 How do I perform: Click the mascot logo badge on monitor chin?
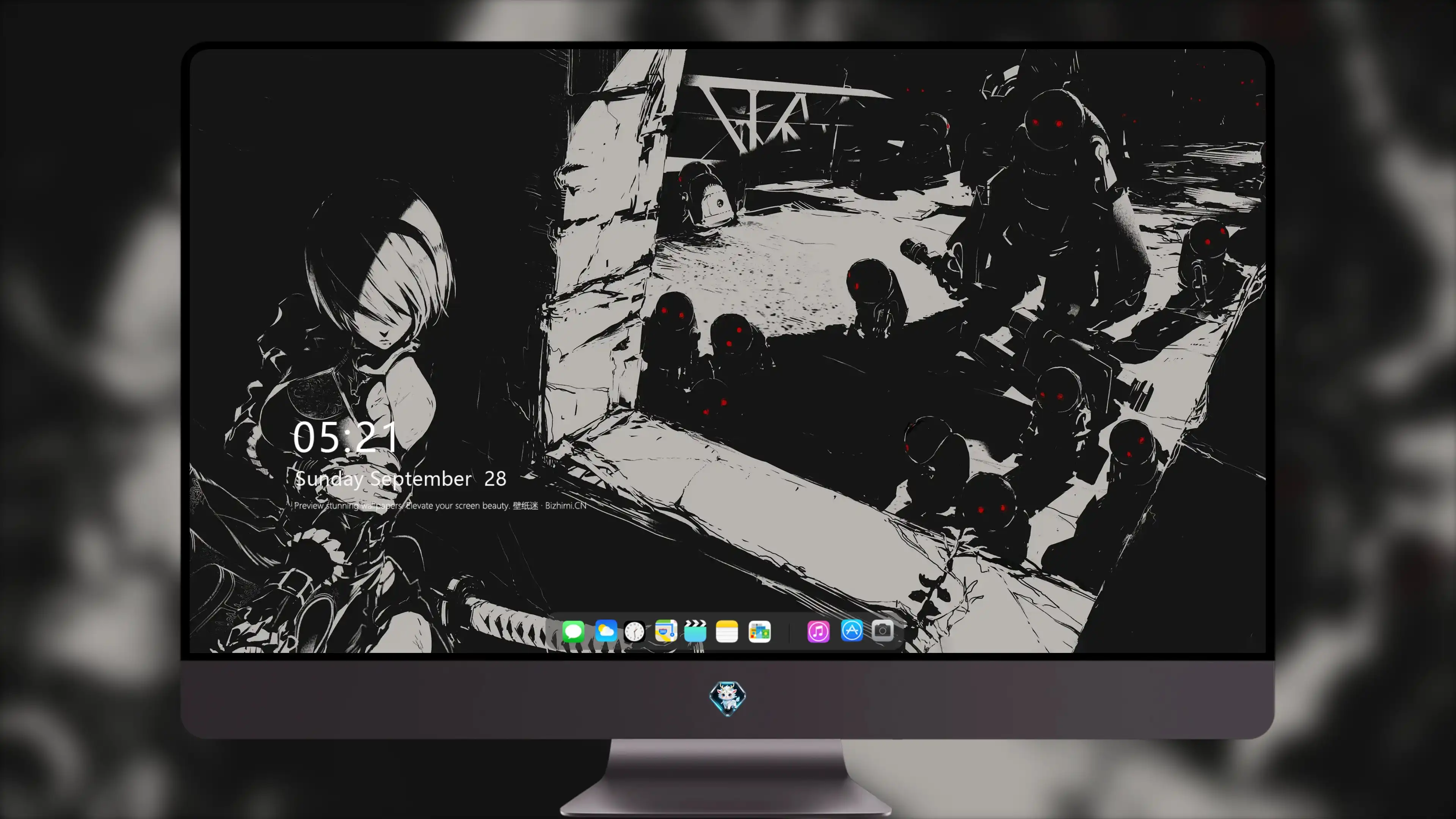pyautogui.click(x=728, y=698)
